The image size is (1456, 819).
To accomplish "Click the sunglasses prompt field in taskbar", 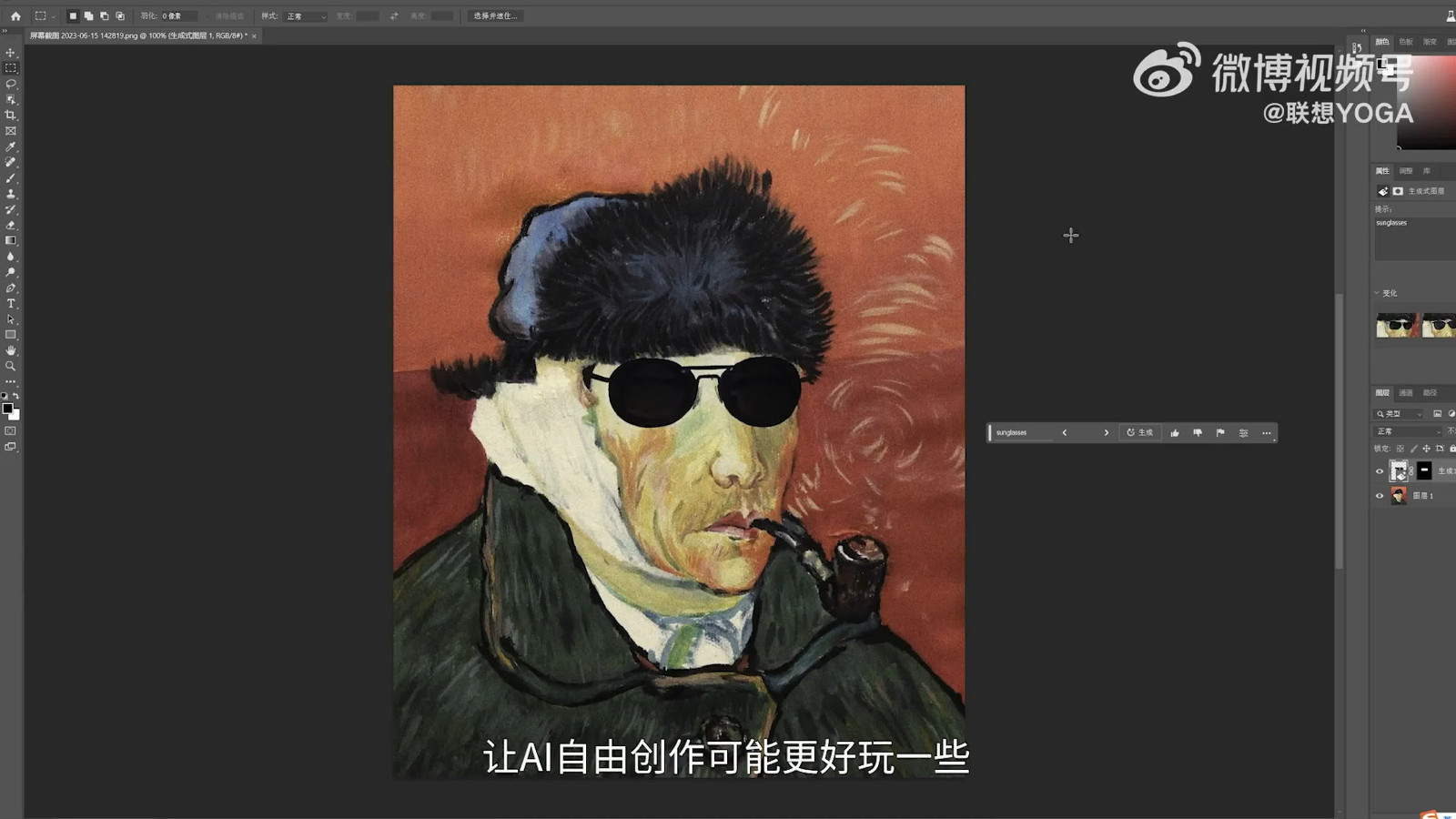I will click(x=1023, y=432).
